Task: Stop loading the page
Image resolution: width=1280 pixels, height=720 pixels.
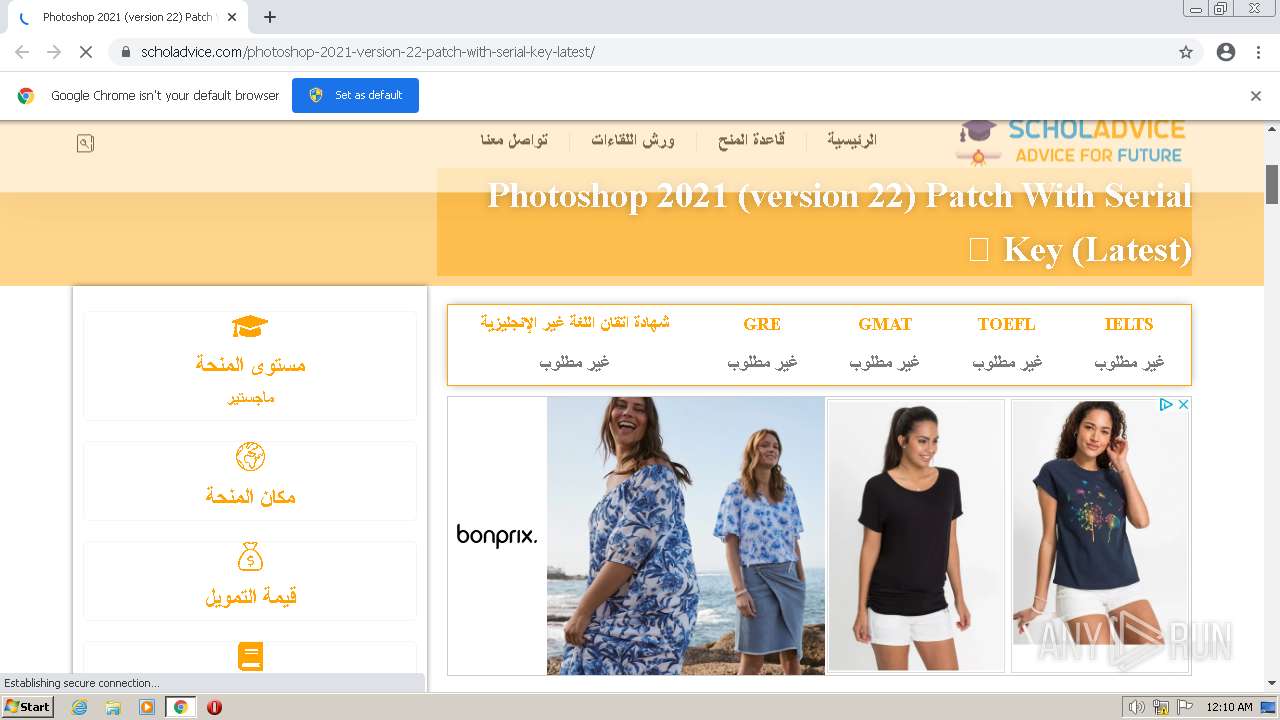Action: click(86, 52)
